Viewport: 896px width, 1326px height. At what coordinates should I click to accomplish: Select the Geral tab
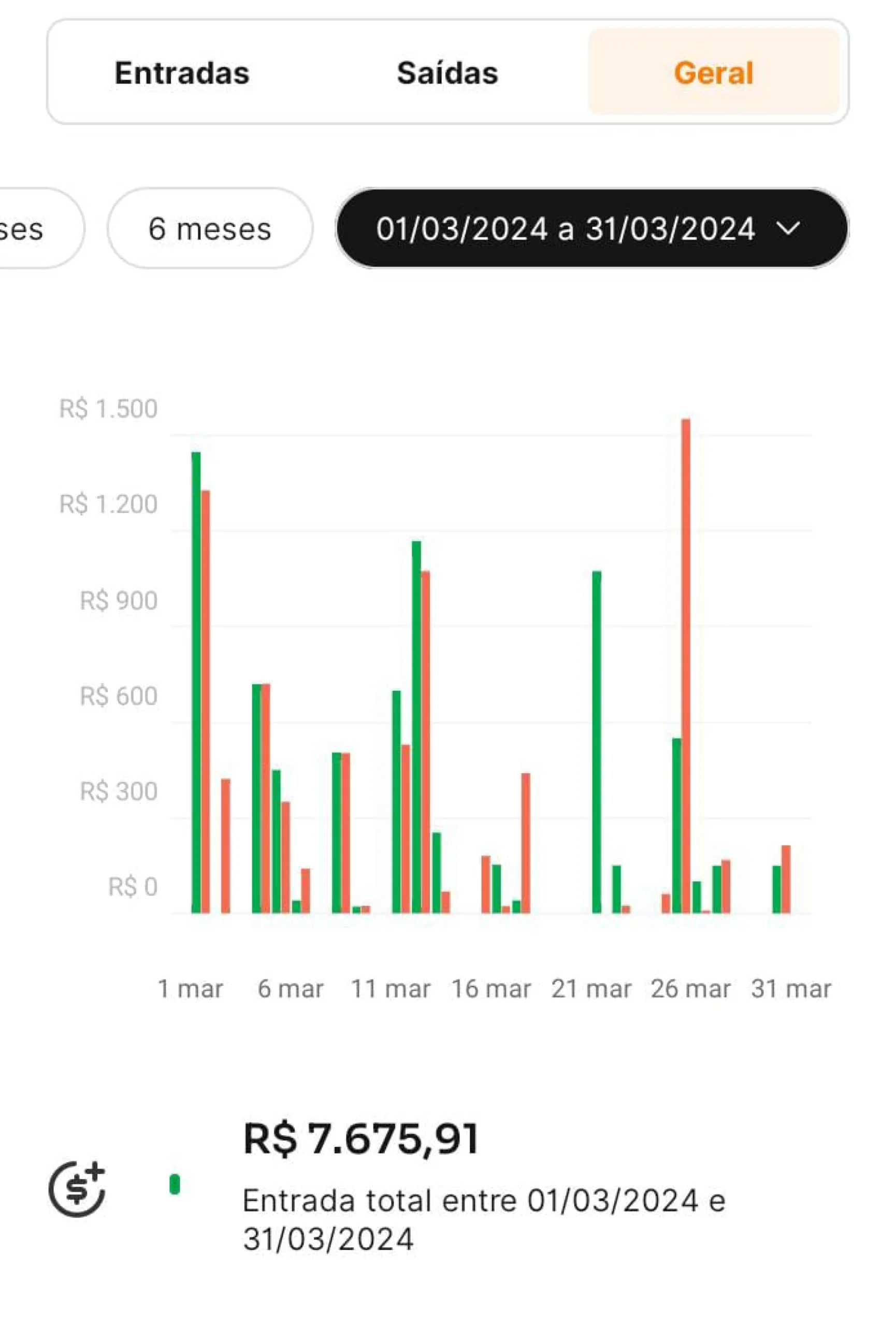[x=714, y=73]
